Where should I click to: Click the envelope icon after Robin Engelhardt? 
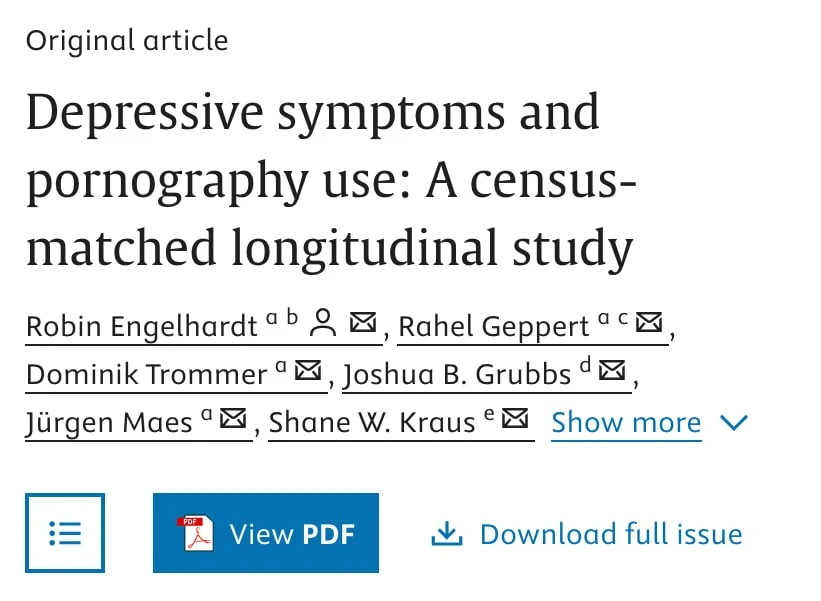coord(363,322)
